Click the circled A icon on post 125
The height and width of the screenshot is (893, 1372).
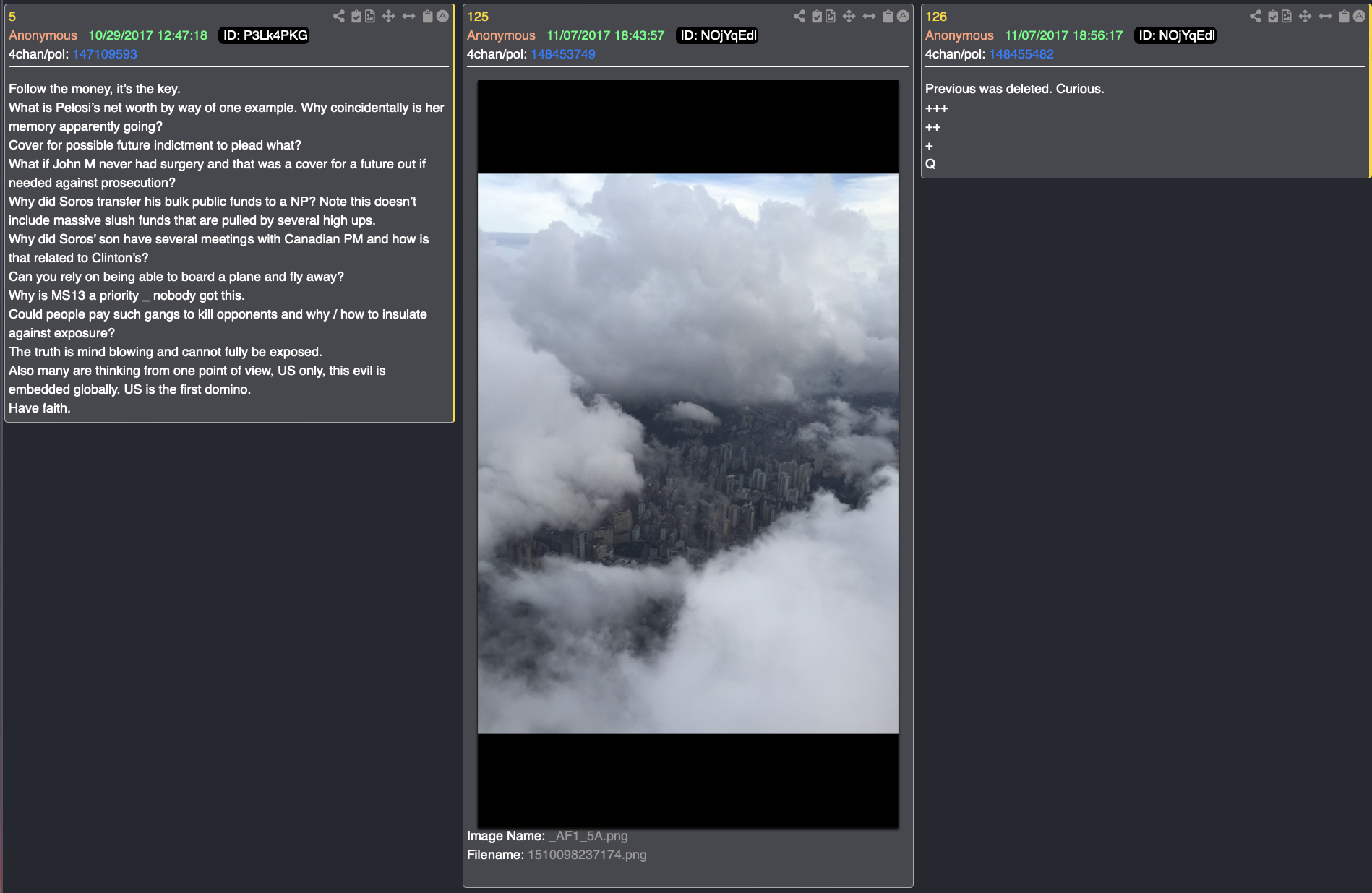904,16
